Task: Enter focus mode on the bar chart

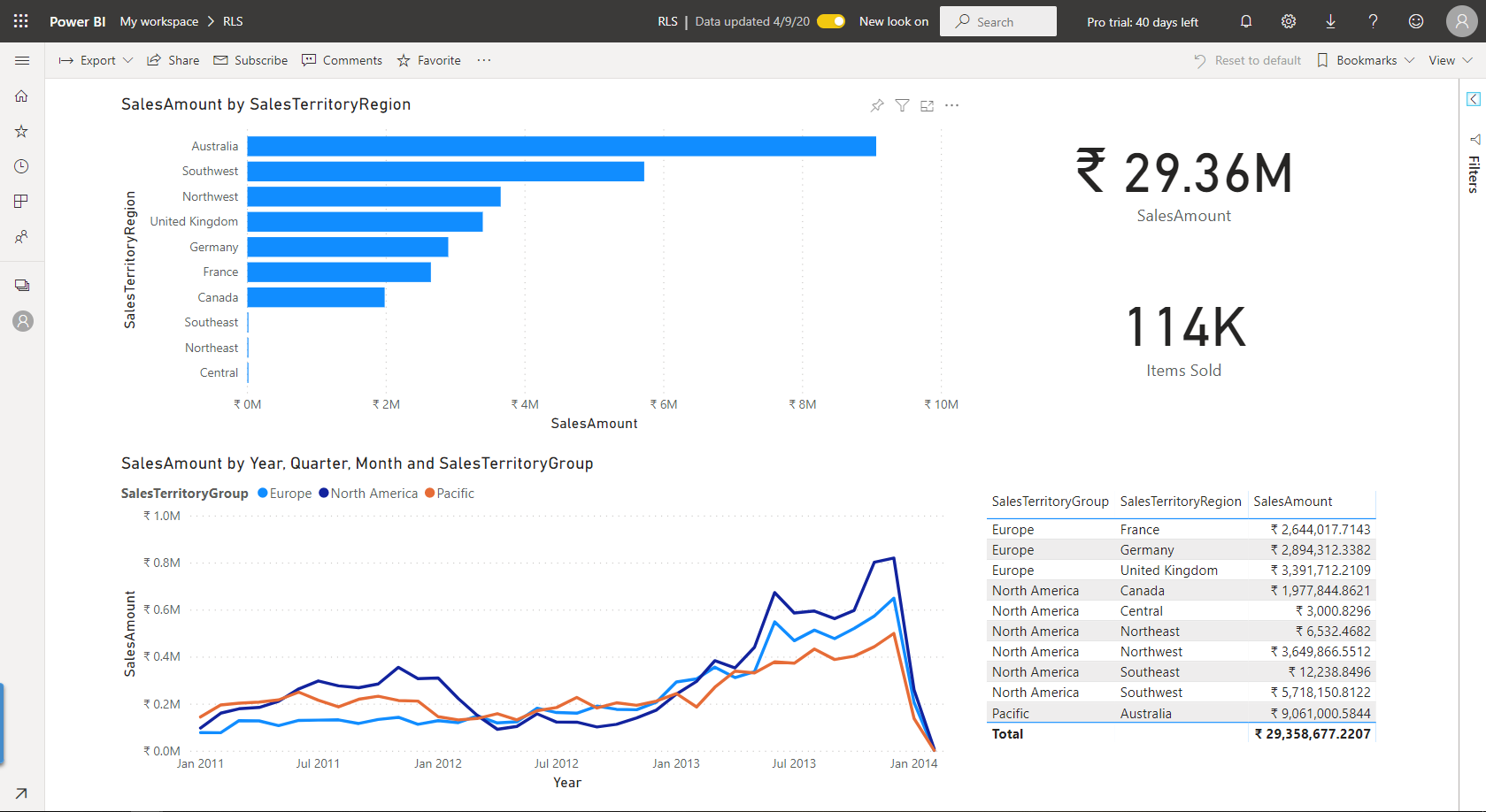Action: pyautogui.click(x=927, y=106)
